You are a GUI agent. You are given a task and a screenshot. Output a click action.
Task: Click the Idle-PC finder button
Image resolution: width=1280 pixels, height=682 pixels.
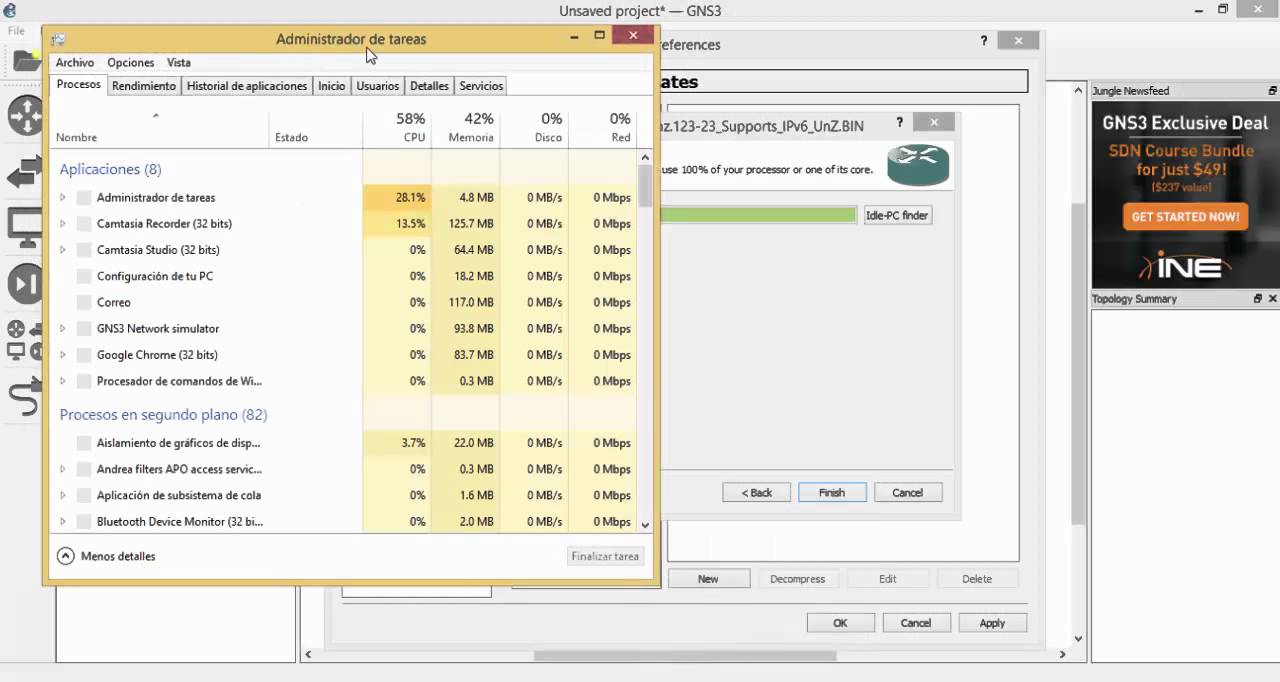(897, 215)
